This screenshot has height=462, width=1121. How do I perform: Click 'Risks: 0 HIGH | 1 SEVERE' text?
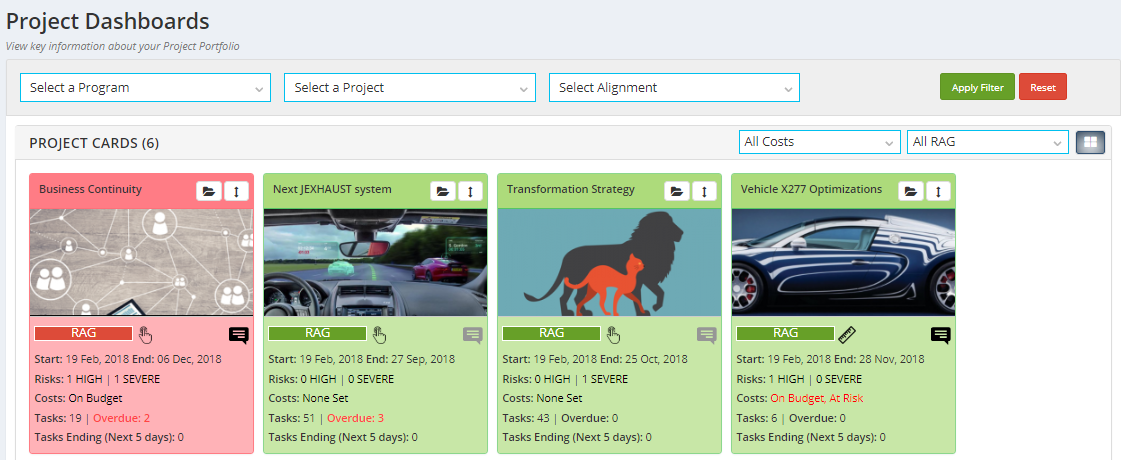click(x=566, y=379)
